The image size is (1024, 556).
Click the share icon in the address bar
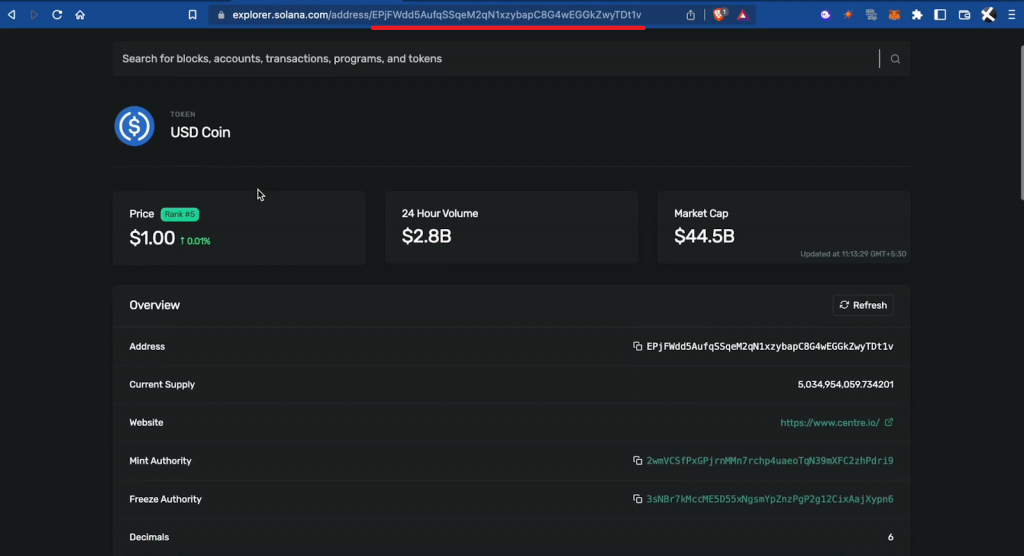[x=690, y=15]
